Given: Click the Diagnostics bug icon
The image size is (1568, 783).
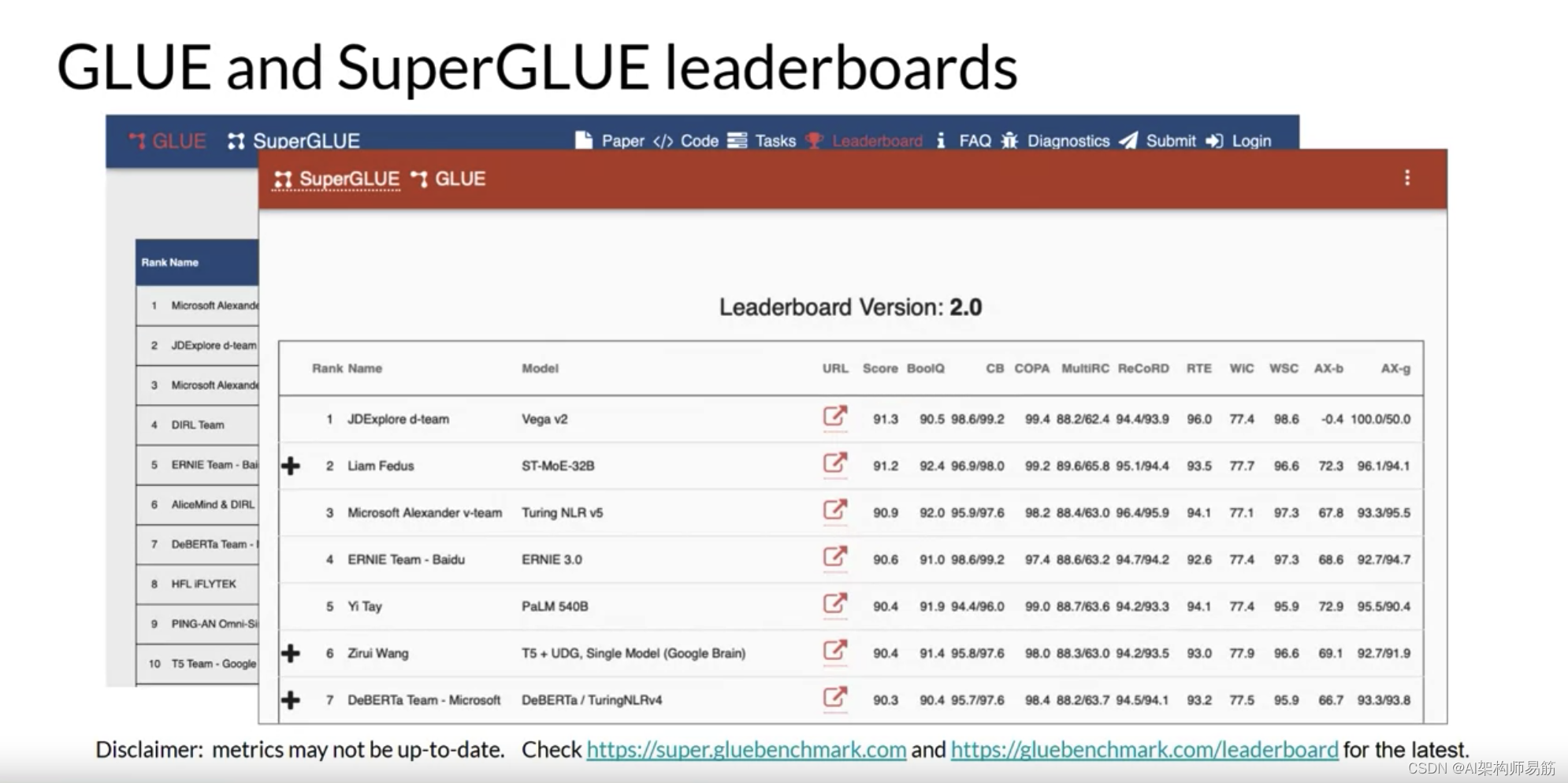Looking at the screenshot, I should point(1009,140).
